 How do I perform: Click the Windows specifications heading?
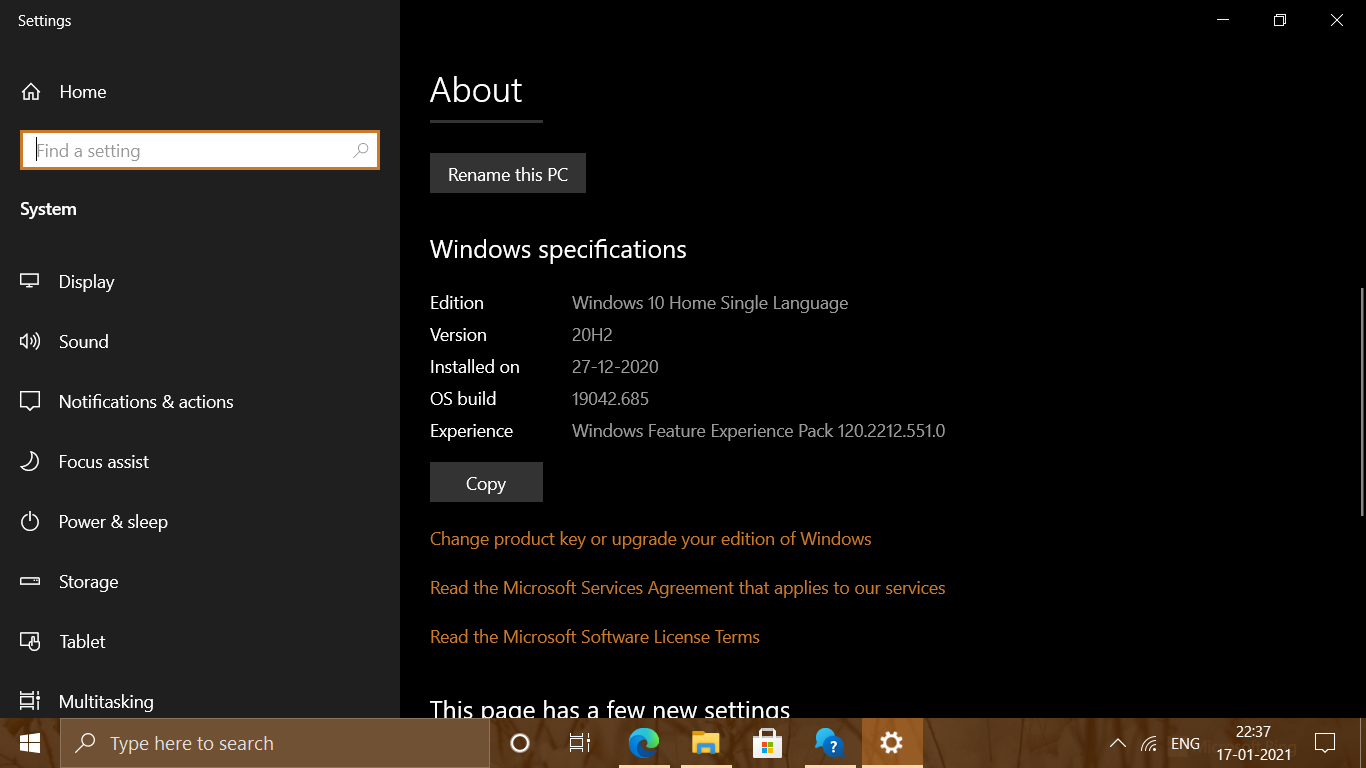click(558, 249)
